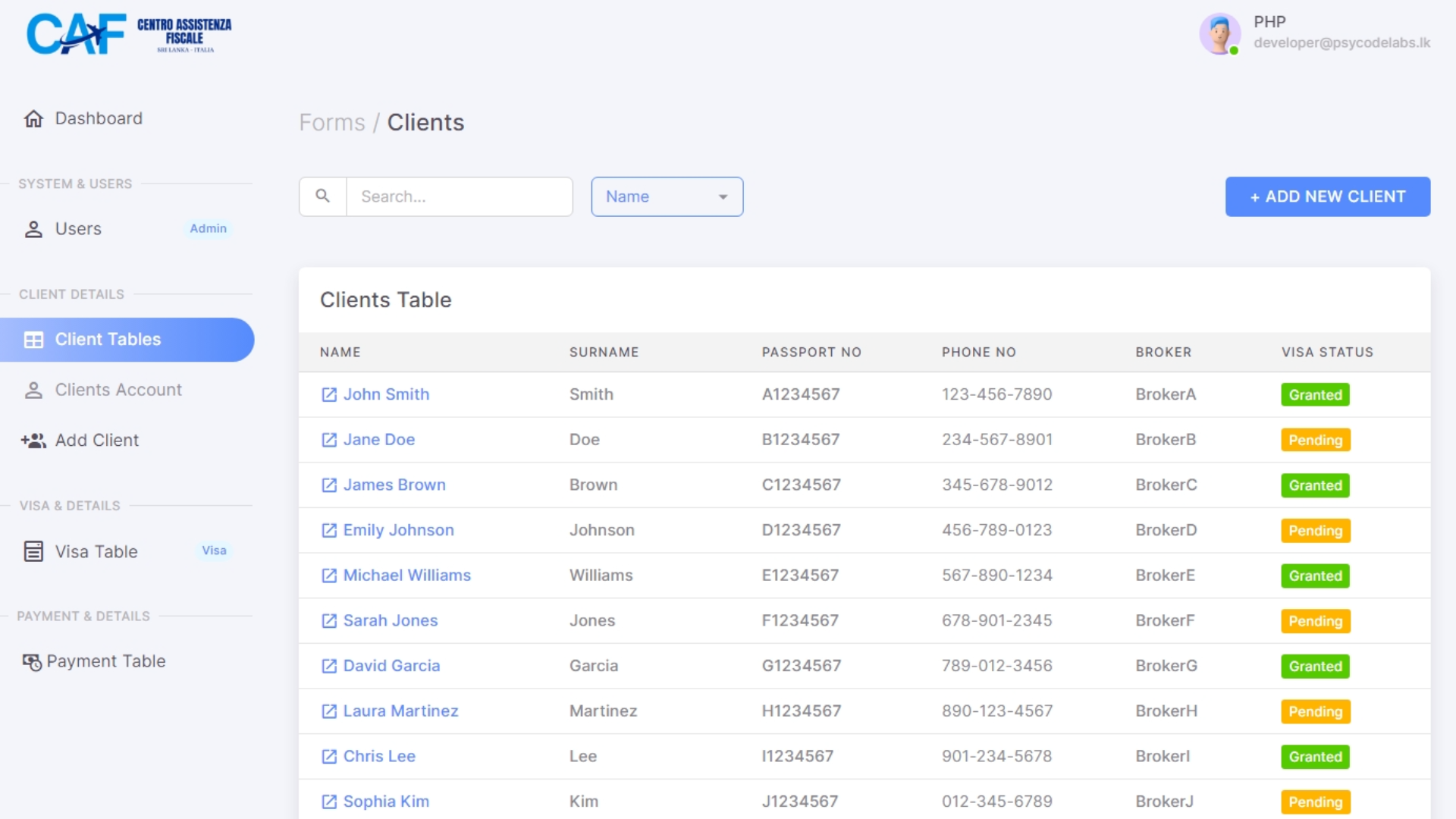The width and height of the screenshot is (1456, 819).
Task: Open Emily Johnson's client link
Action: pos(398,530)
